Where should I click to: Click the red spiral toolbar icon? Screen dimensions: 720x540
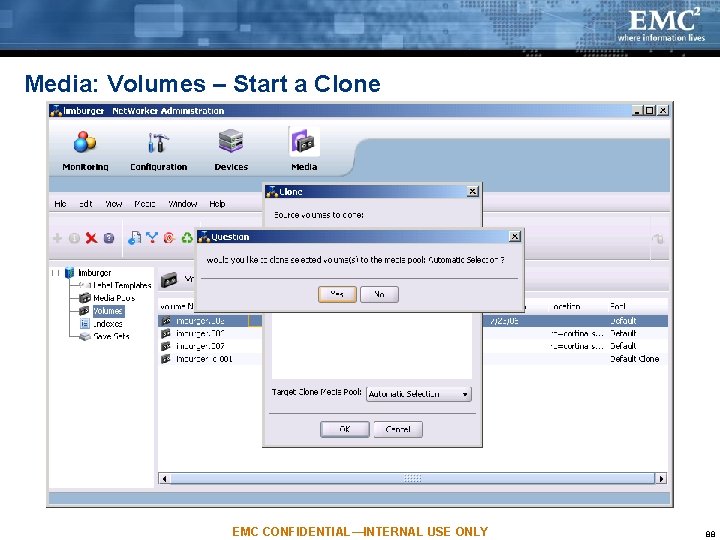[x=169, y=238]
